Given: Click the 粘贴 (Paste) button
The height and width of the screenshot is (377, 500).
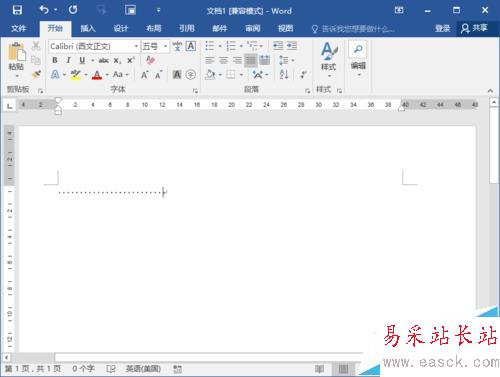Looking at the screenshot, I should pos(16,60).
